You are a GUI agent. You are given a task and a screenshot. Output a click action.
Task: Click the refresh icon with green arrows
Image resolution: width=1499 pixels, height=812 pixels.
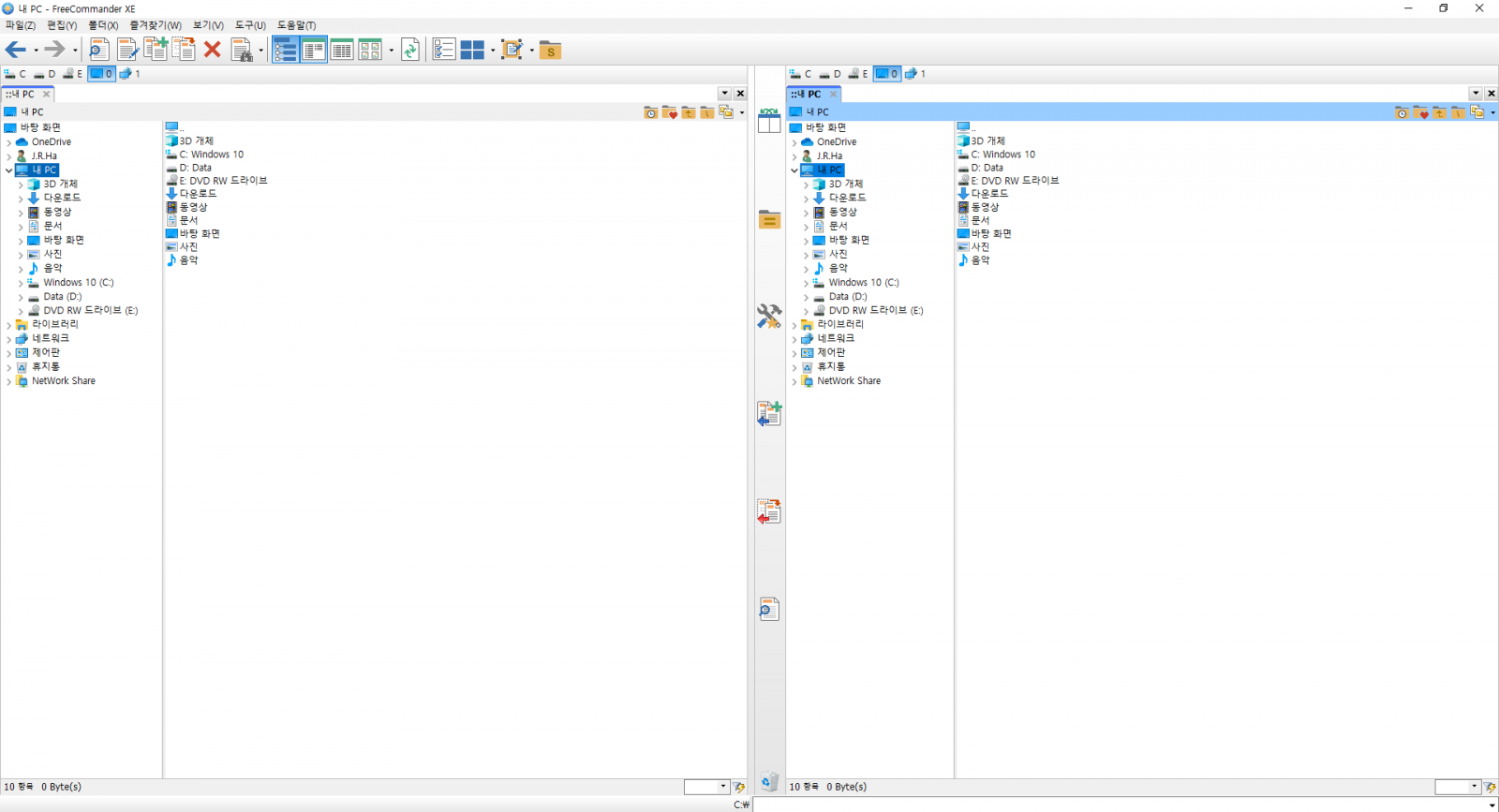410,51
